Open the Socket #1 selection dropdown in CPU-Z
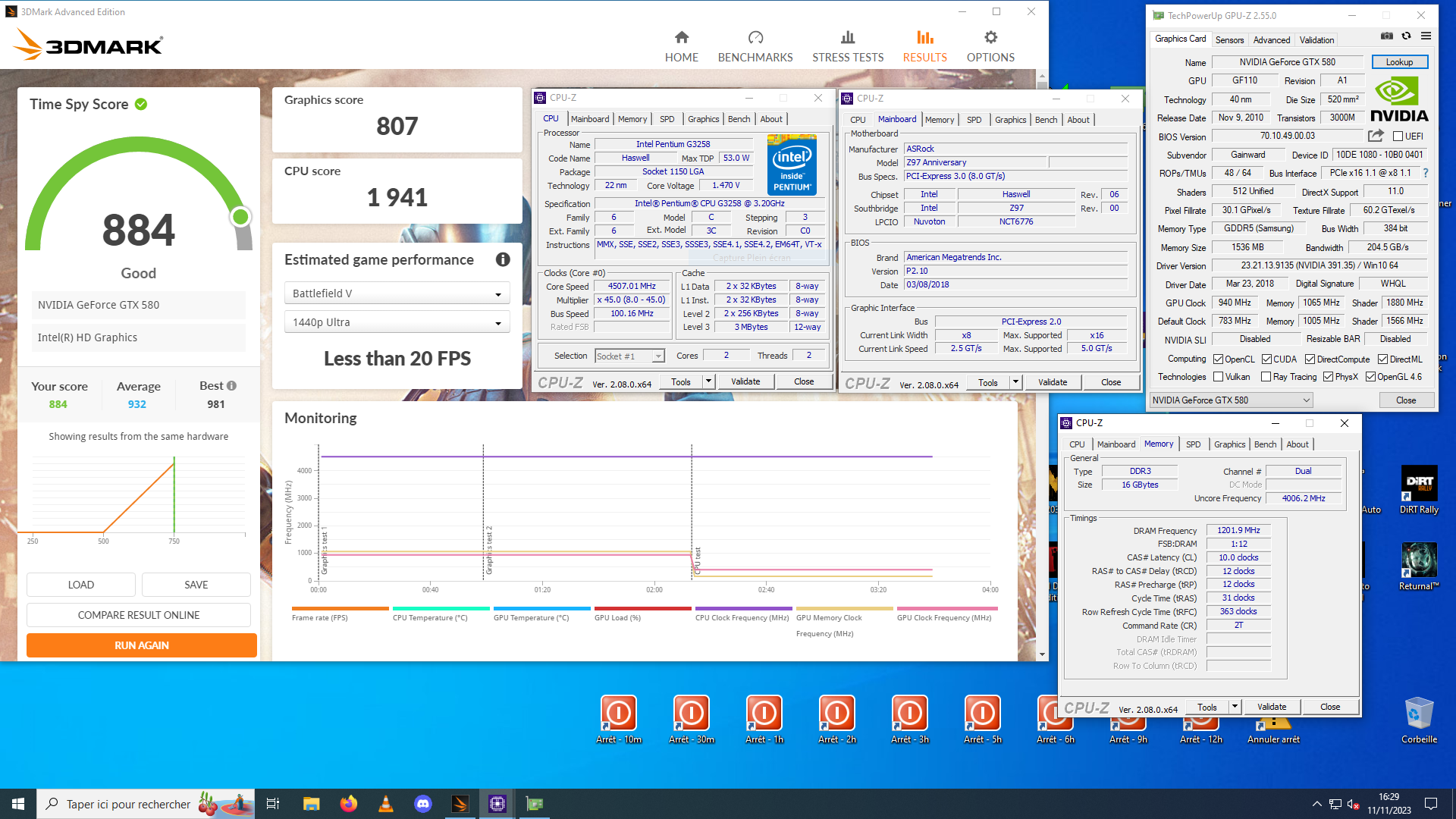The image size is (1456, 819). pyautogui.click(x=629, y=356)
